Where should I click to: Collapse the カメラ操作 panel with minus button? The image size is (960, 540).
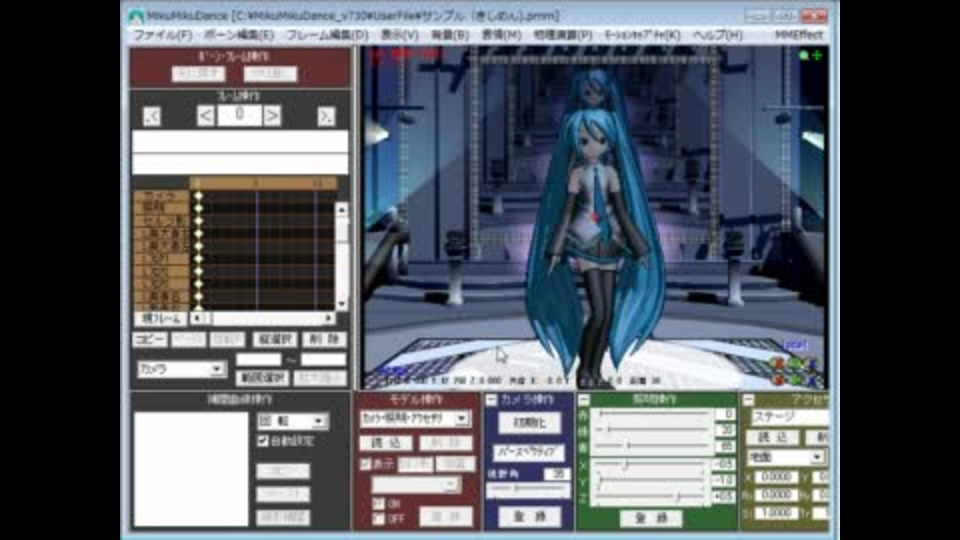coord(491,400)
